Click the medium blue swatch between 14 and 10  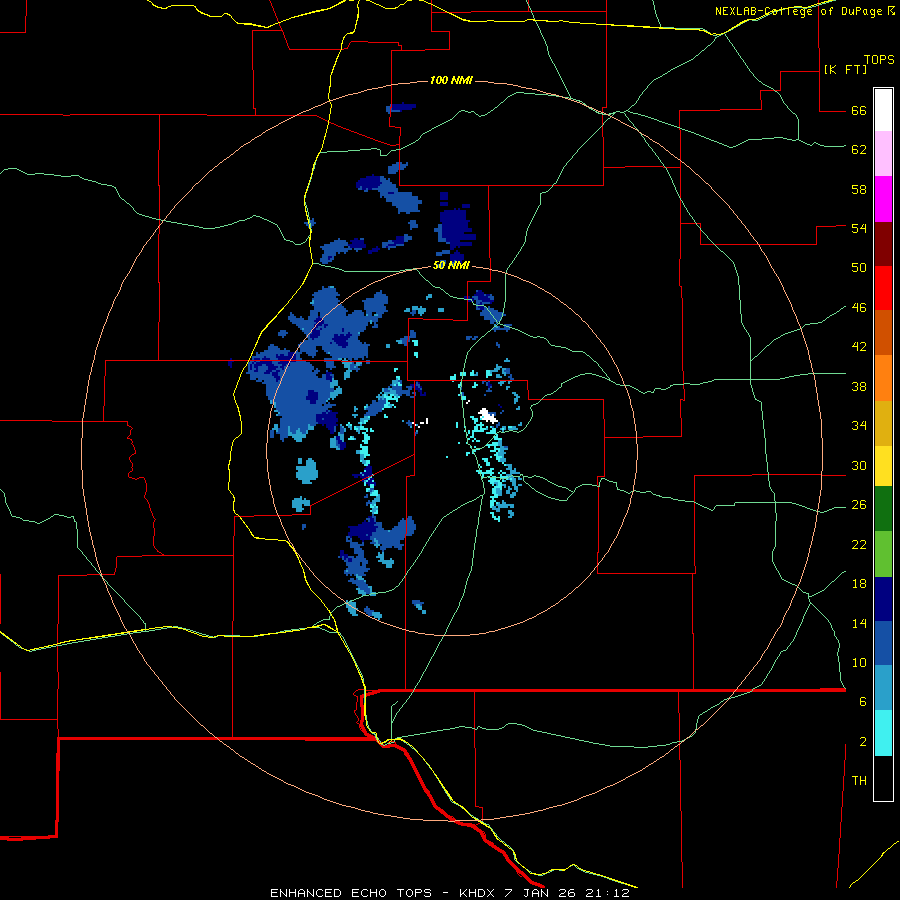(x=883, y=643)
